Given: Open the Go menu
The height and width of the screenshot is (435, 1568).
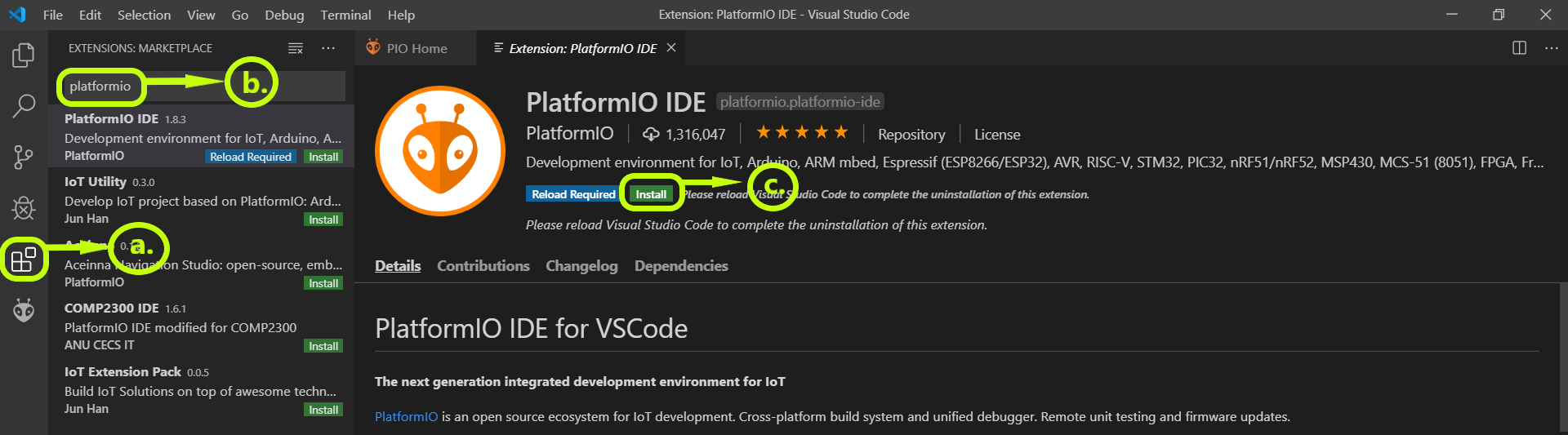Looking at the screenshot, I should [240, 15].
